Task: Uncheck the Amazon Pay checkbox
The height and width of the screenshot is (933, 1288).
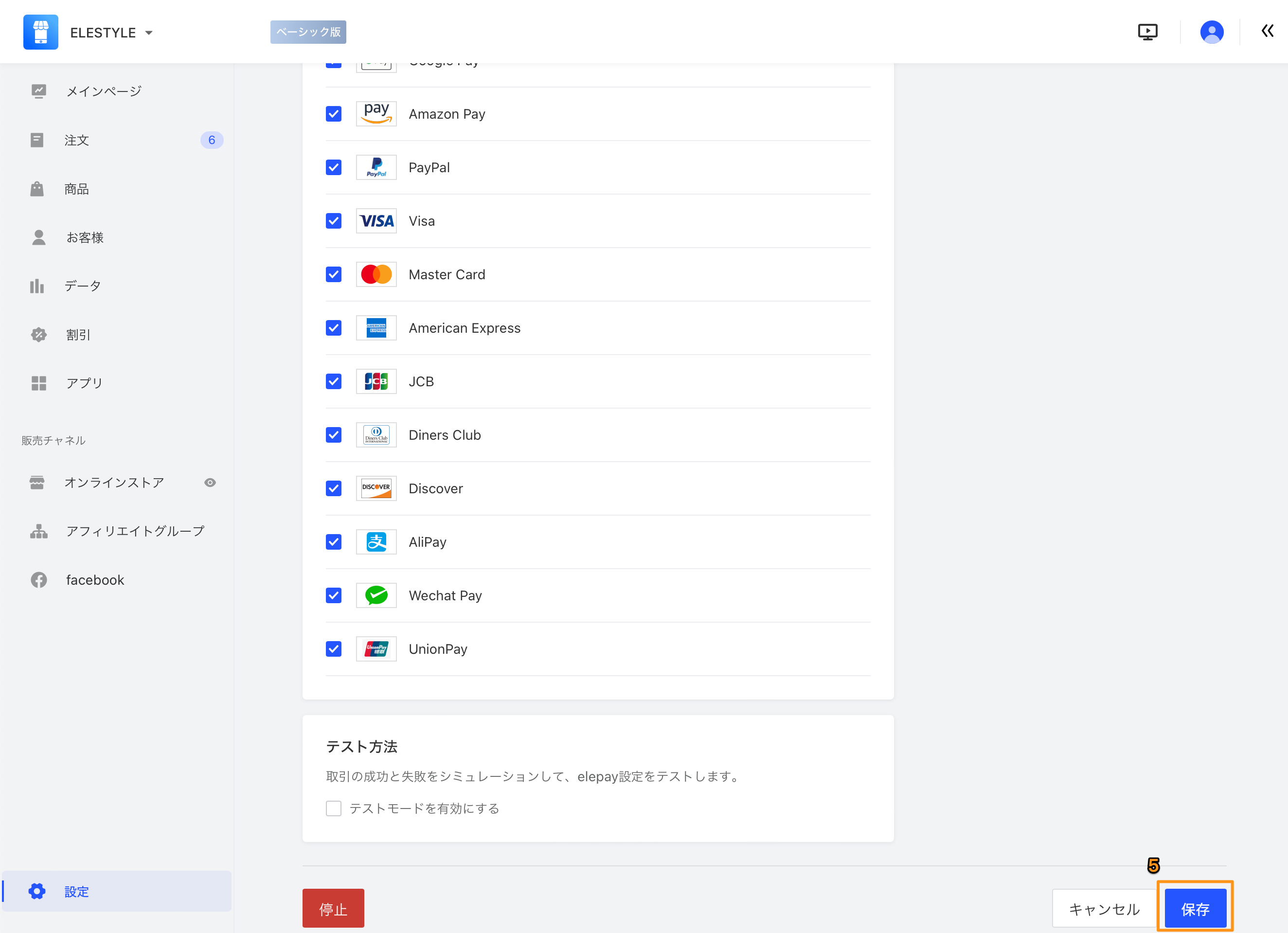Action: tap(333, 114)
